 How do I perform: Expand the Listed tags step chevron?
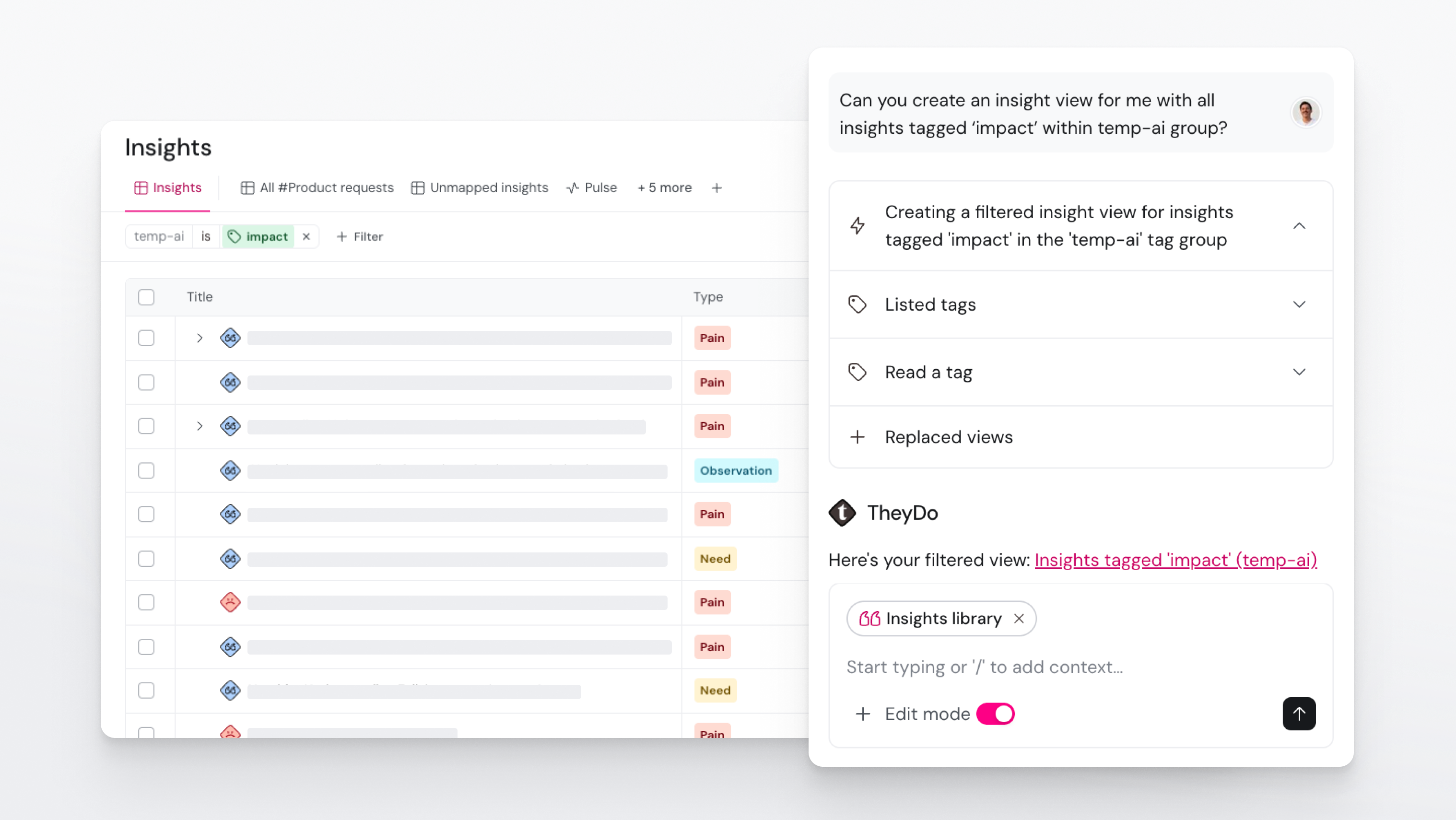click(x=1299, y=305)
